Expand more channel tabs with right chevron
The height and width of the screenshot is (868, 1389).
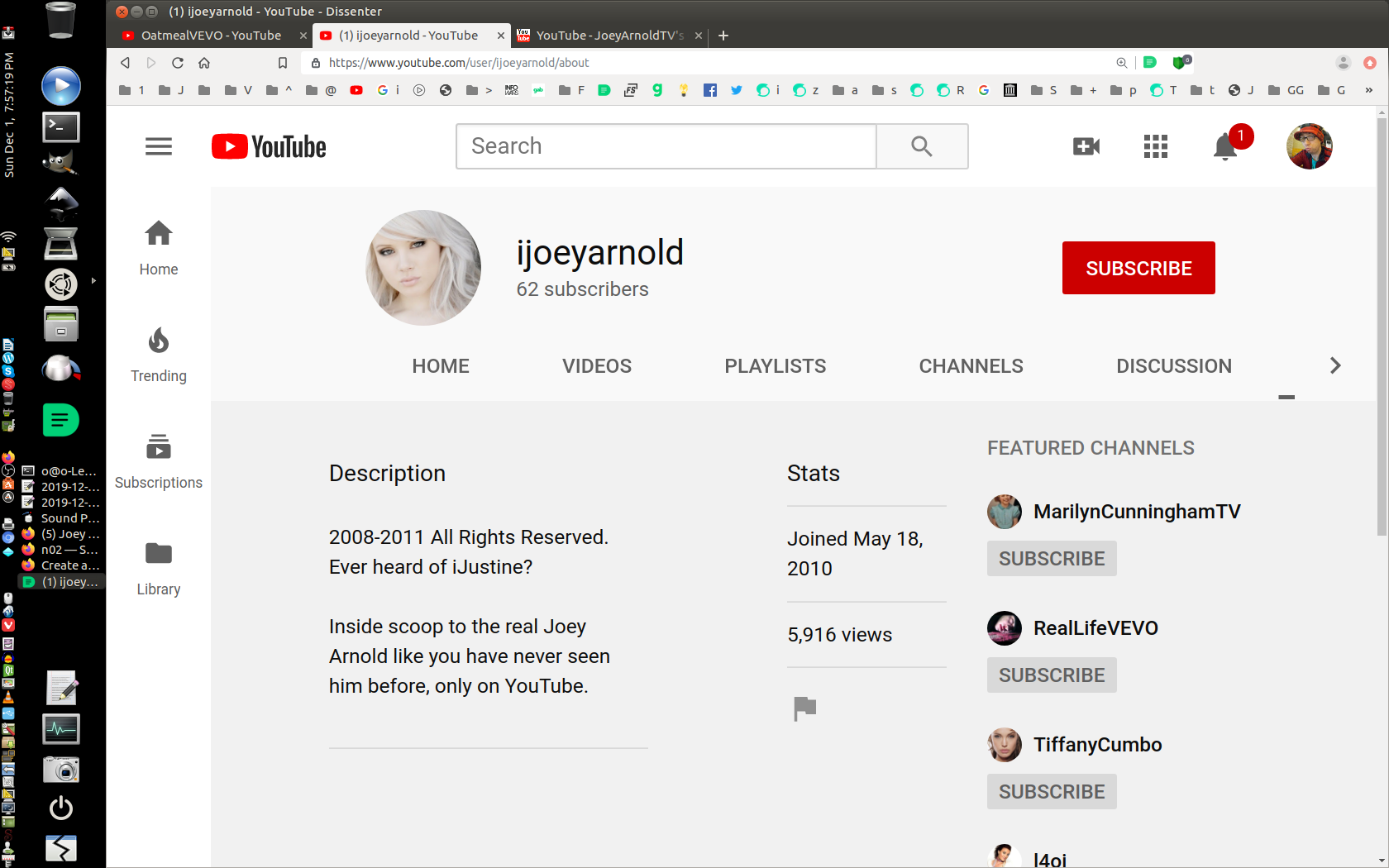point(1334,365)
